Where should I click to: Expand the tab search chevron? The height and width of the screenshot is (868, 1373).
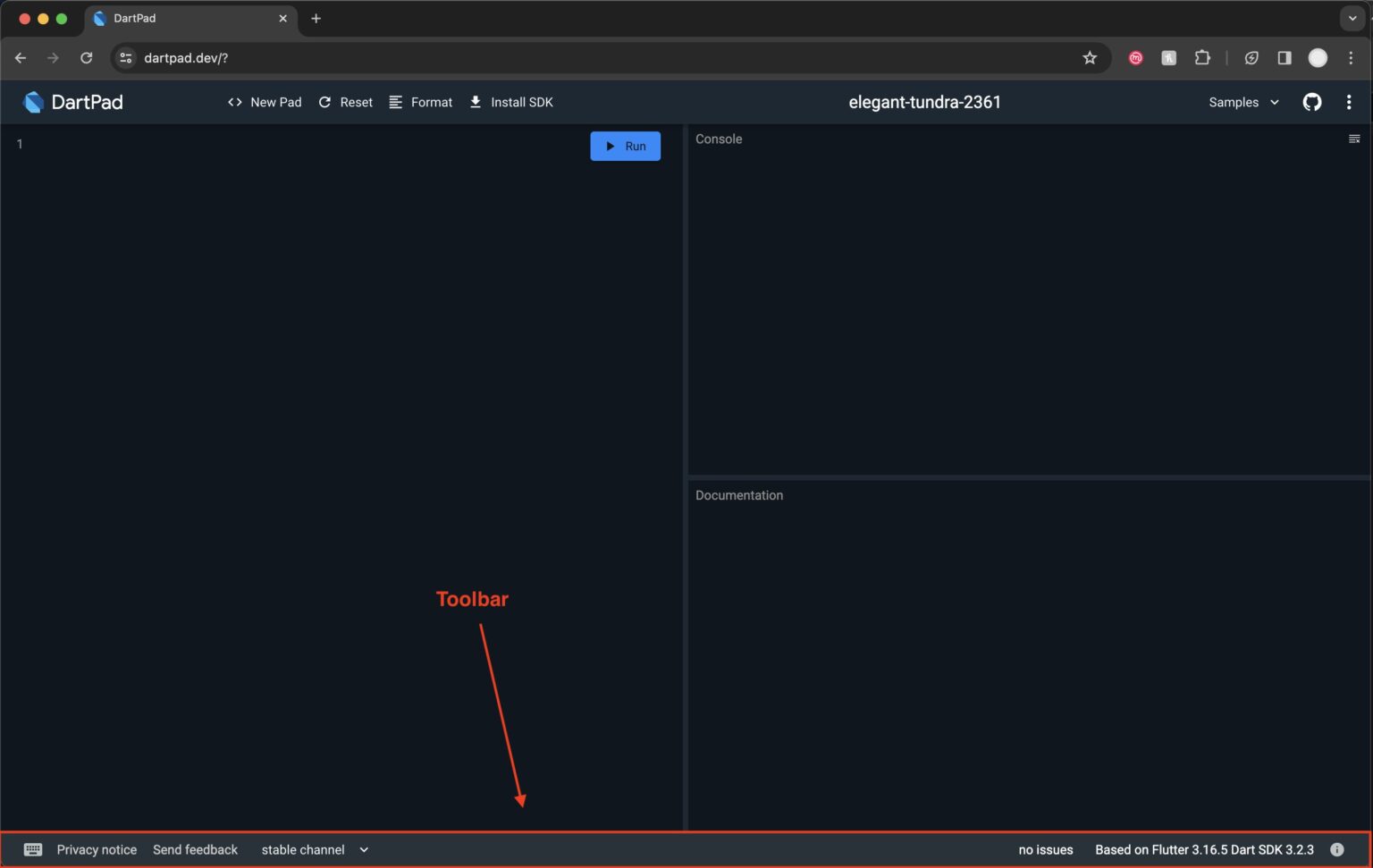coord(1352,18)
